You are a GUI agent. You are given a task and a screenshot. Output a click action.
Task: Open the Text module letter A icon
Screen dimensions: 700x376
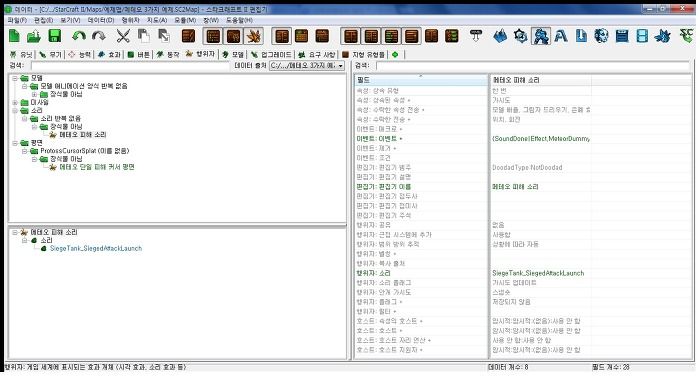click(x=561, y=36)
